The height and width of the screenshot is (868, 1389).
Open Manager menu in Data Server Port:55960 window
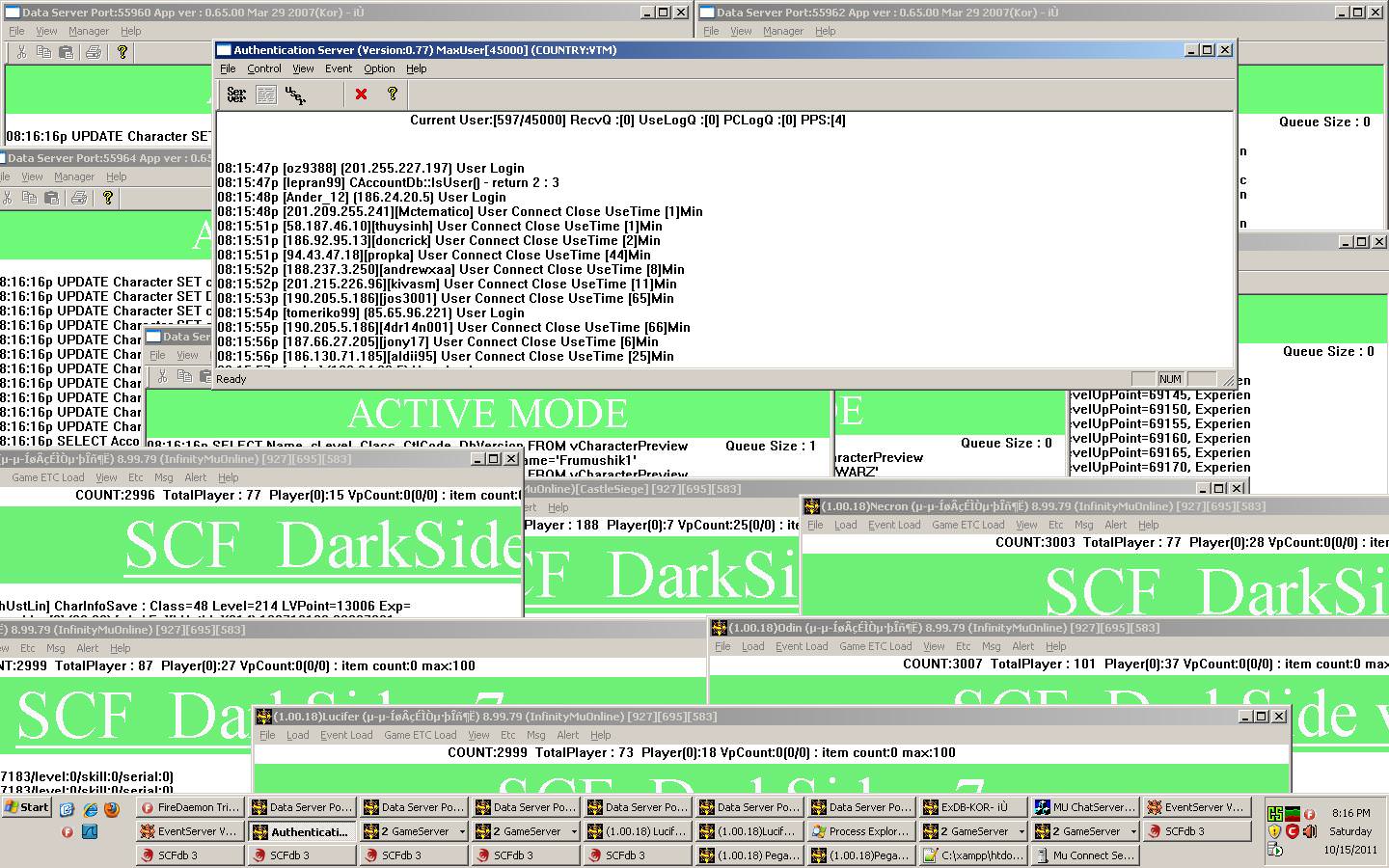[x=89, y=31]
